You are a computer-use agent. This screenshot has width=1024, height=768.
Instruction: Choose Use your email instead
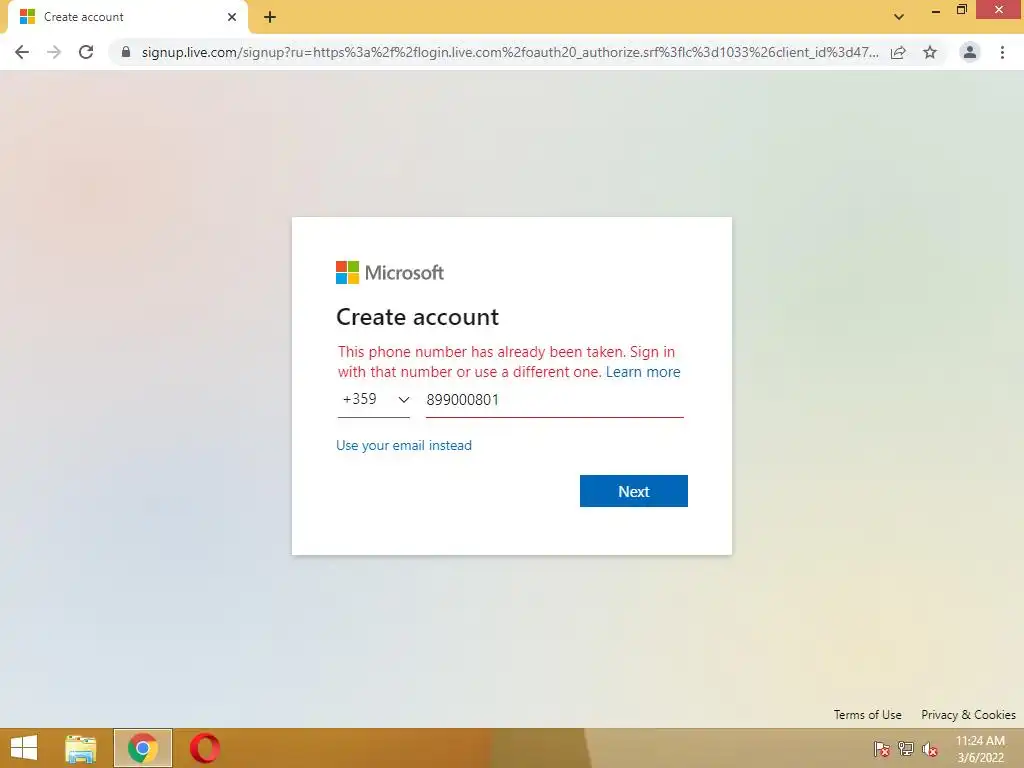[404, 445]
